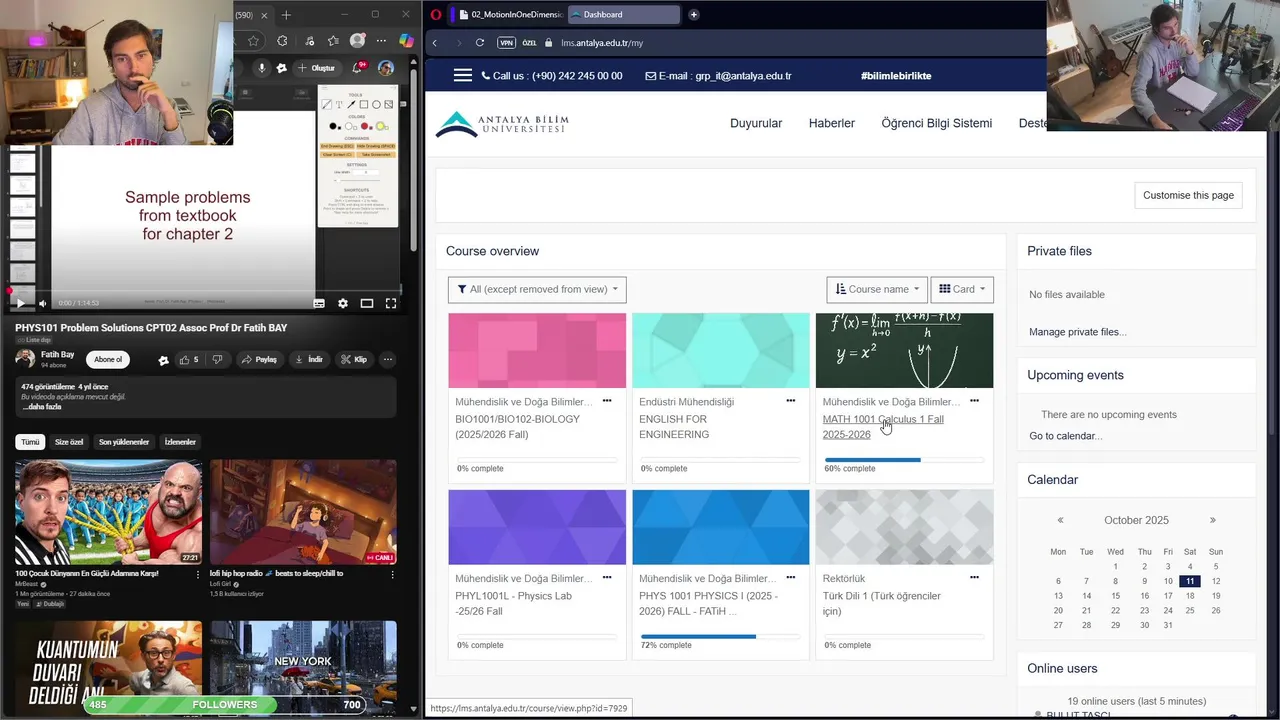This screenshot has height=720, width=1280.
Task: Open a new tab in Opera
Action: (694, 15)
